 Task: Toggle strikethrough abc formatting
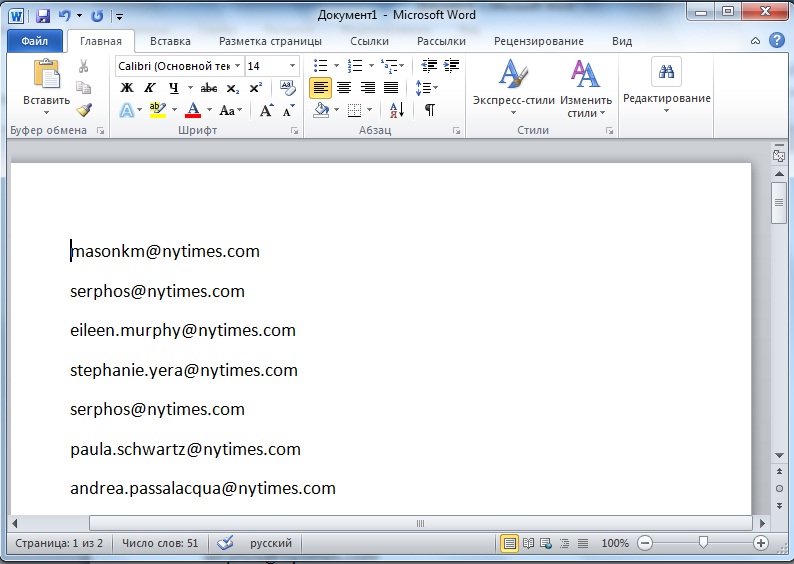pyautogui.click(x=209, y=88)
